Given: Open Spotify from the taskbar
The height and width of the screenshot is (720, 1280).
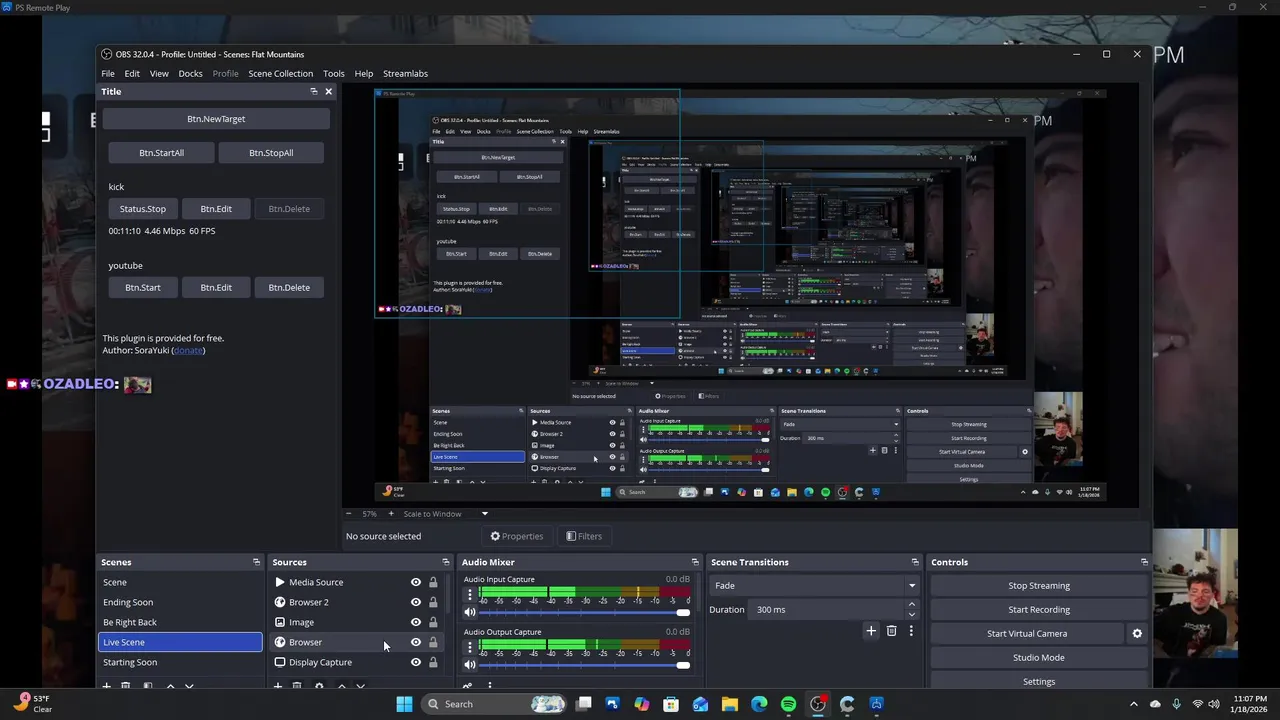Looking at the screenshot, I should tap(788, 704).
